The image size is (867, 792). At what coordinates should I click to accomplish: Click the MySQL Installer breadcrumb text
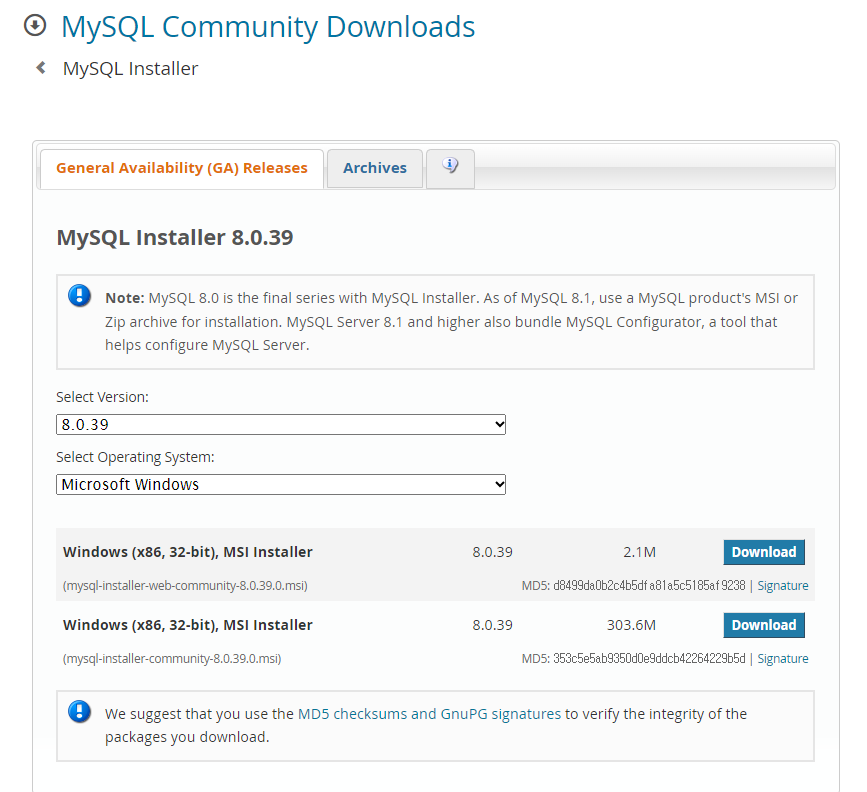(x=130, y=69)
